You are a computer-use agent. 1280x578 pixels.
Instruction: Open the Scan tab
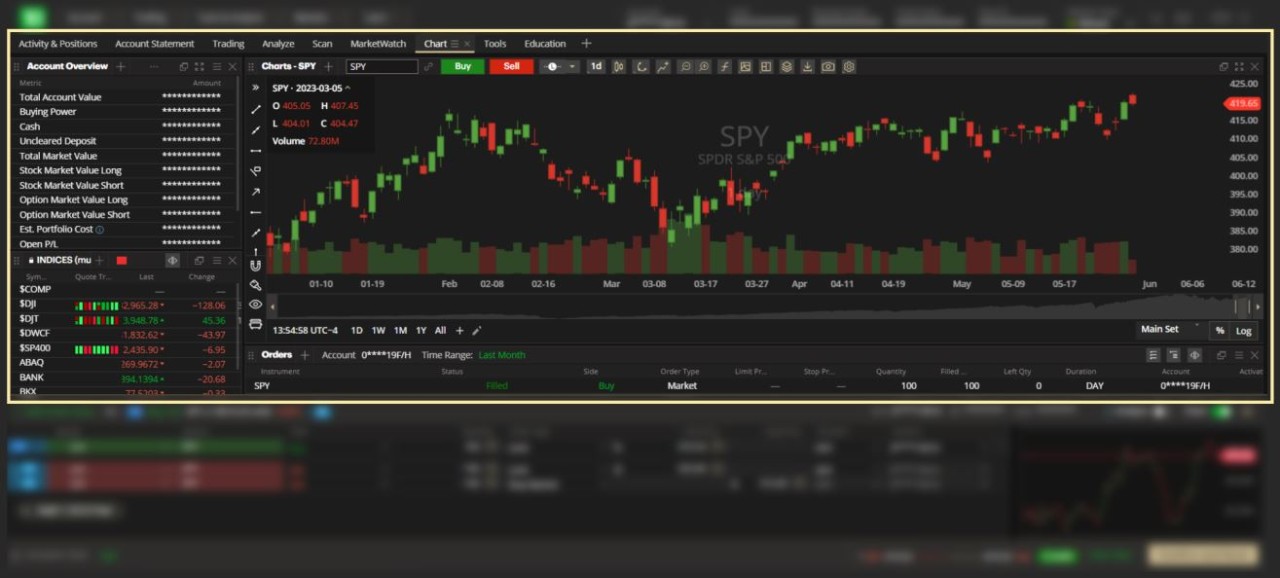pyautogui.click(x=322, y=44)
